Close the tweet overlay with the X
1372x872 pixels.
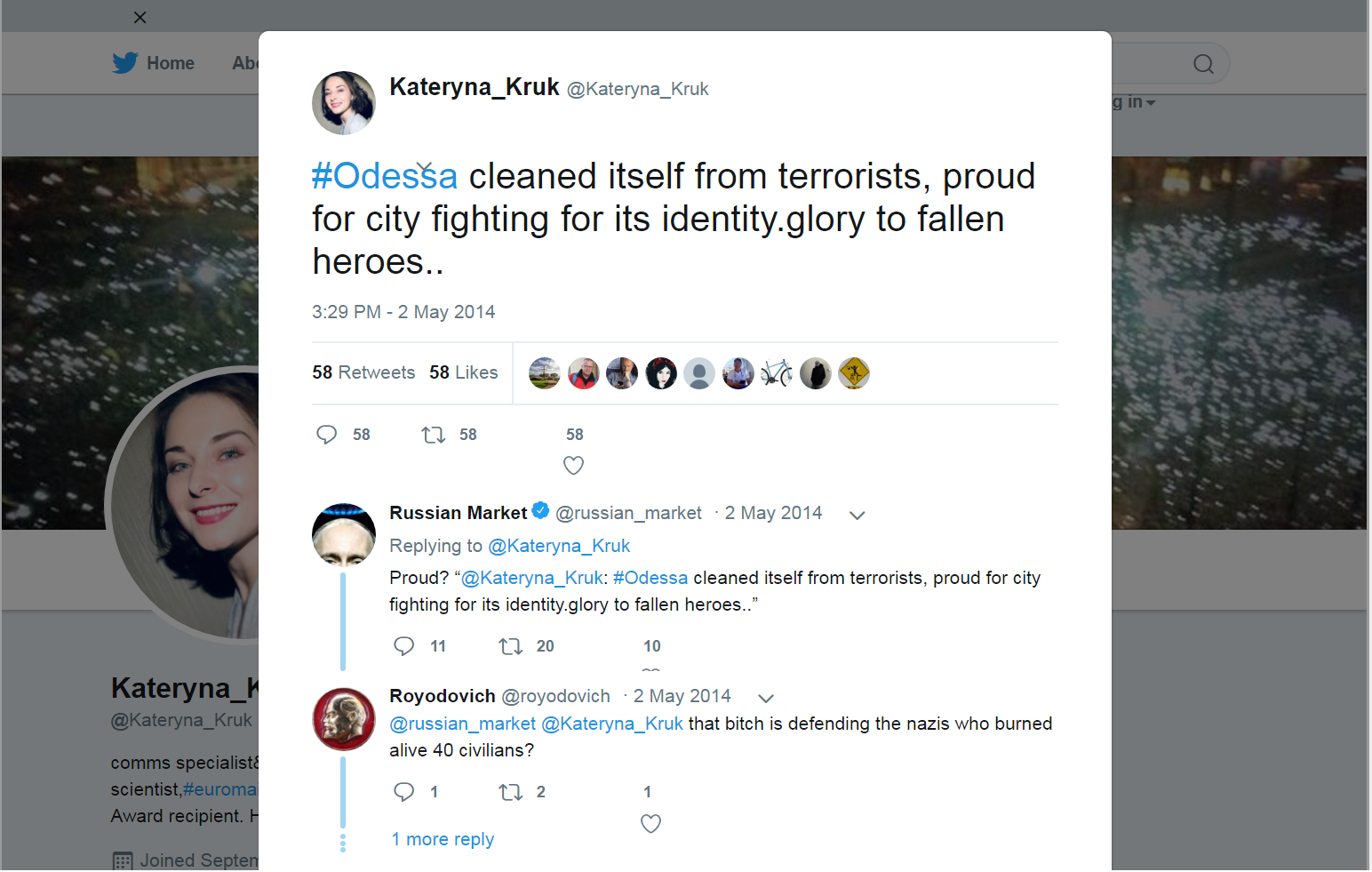[140, 17]
